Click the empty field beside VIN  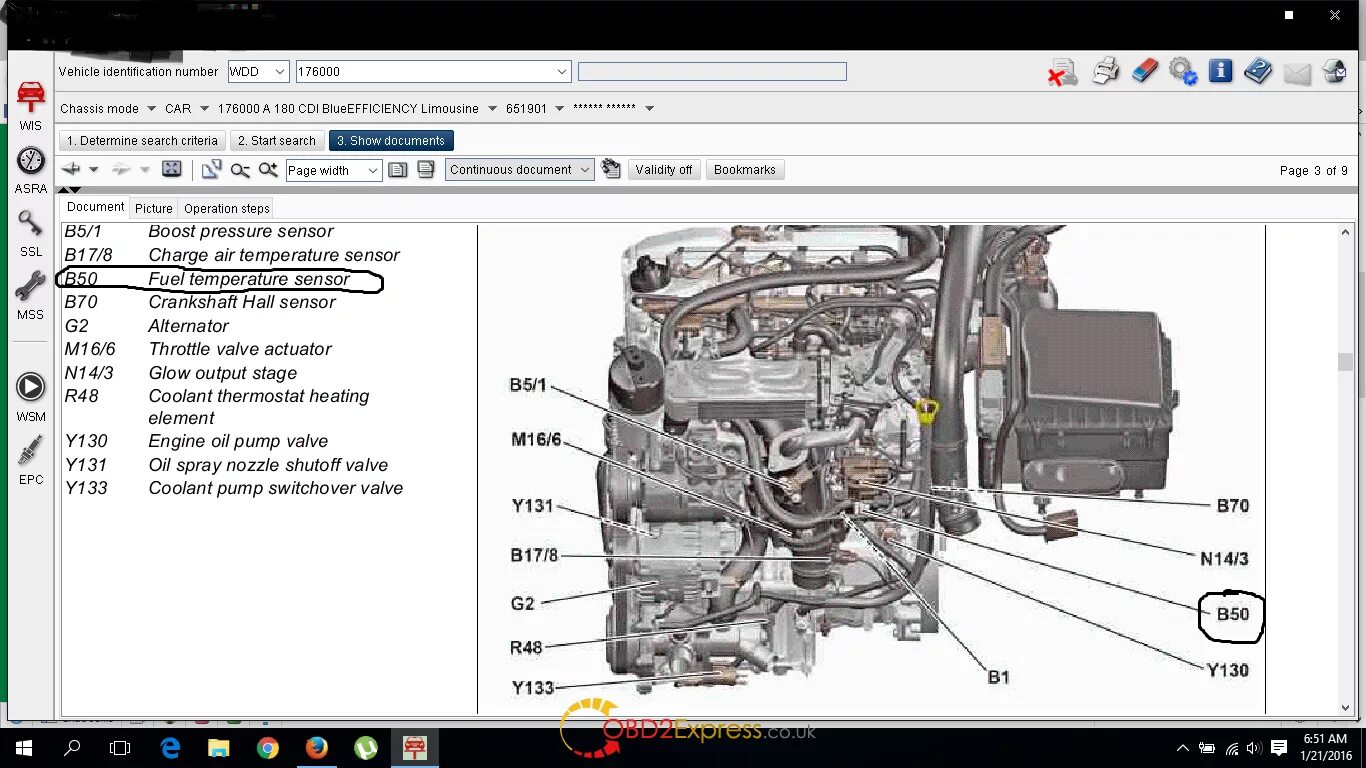(x=712, y=72)
